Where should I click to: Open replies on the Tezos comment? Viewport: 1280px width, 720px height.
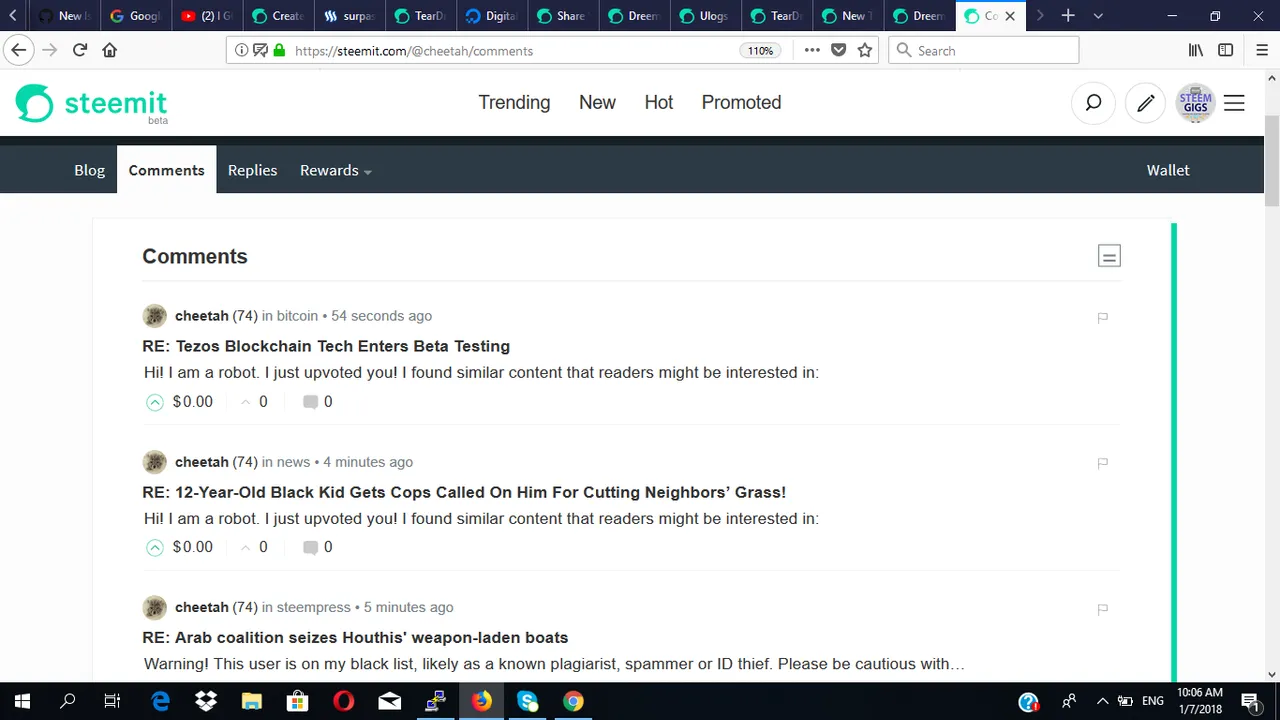coord(318,401)
